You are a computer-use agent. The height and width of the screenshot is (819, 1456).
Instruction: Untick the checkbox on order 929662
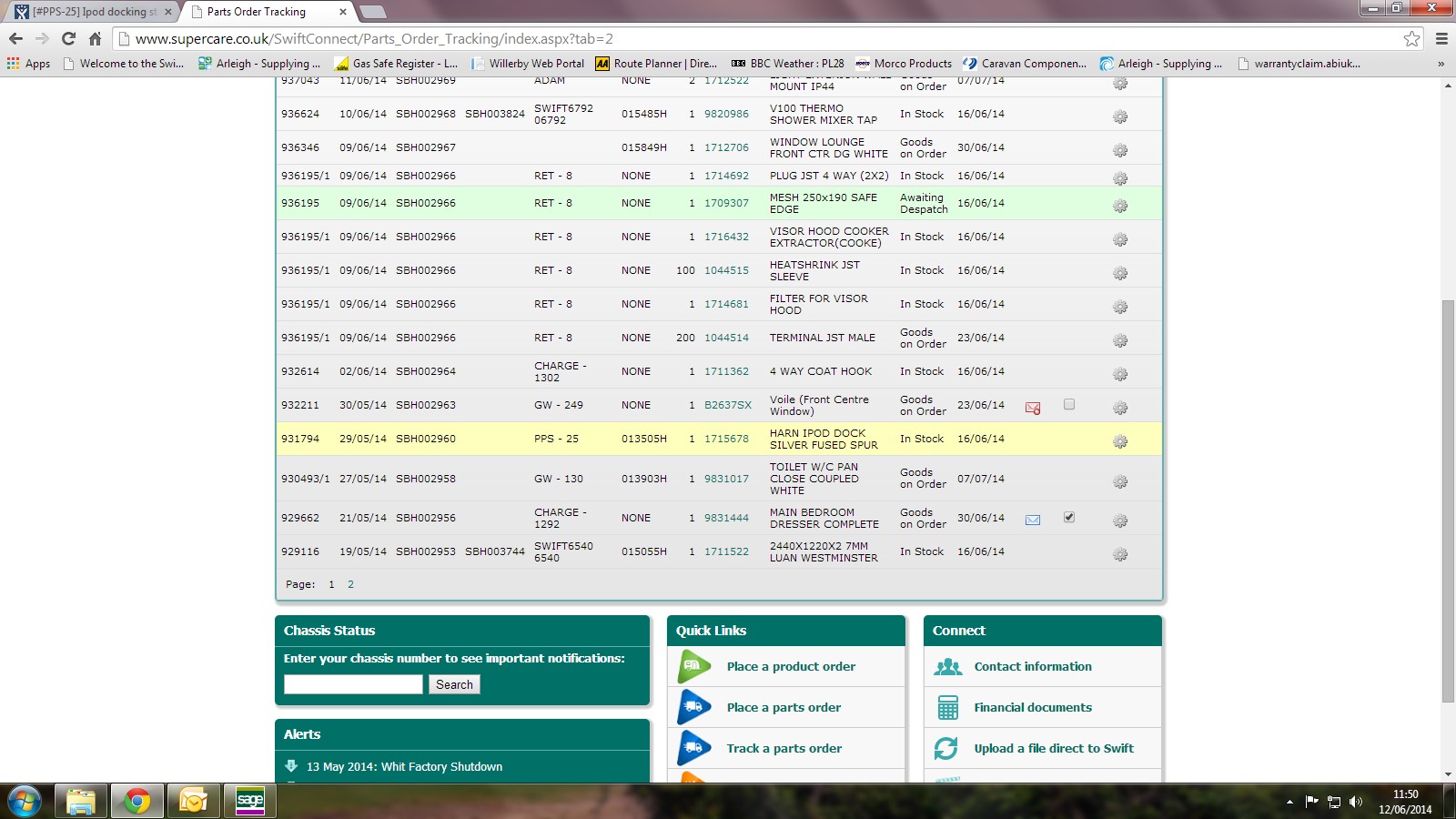tap(1069, 517)
